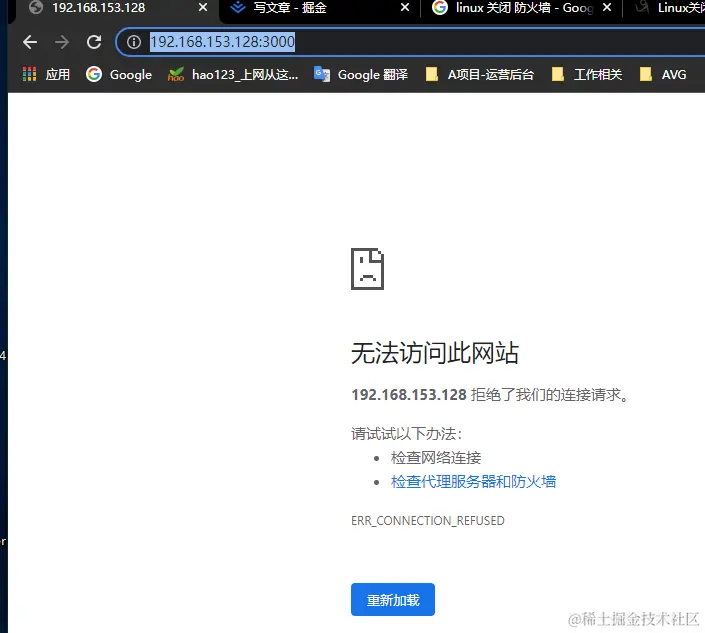Close the linux 关闭 防火墙 tab

point(607,8)
